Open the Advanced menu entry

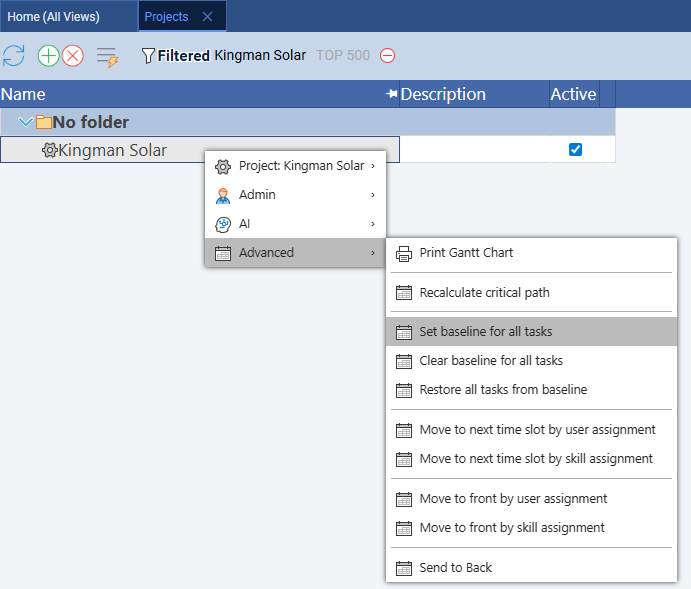pyautogui.click(x=295, y=253)
